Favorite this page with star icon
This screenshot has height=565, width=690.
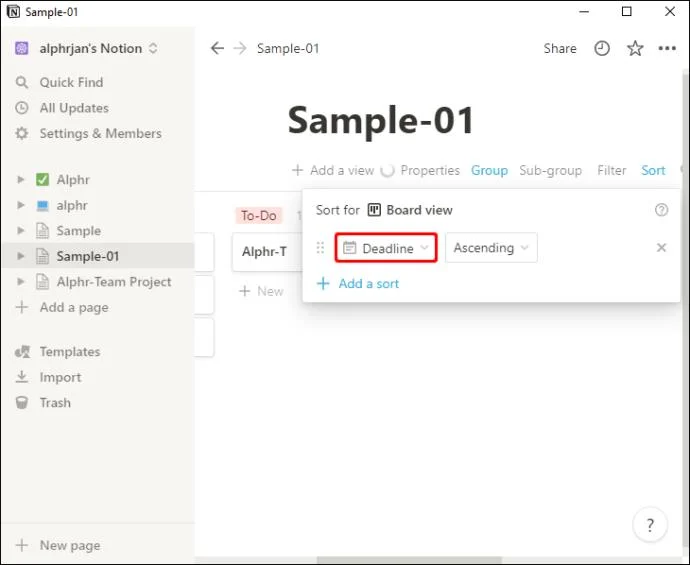(635, 48)
